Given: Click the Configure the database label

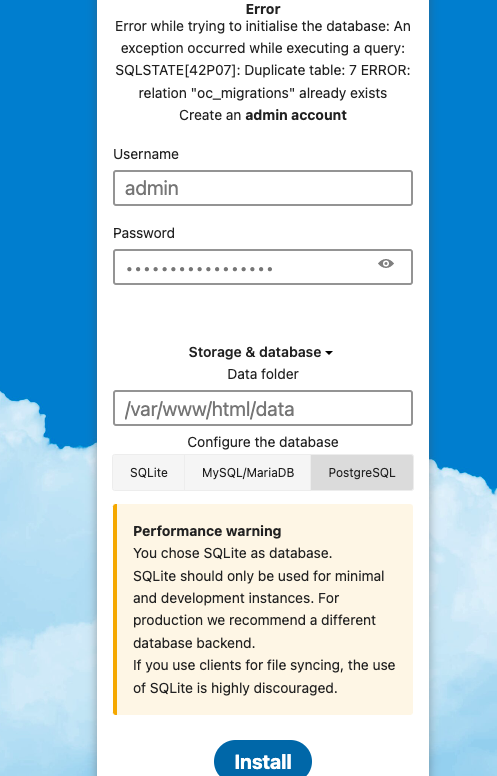Looking at the screenshot, I should point(263,442).
